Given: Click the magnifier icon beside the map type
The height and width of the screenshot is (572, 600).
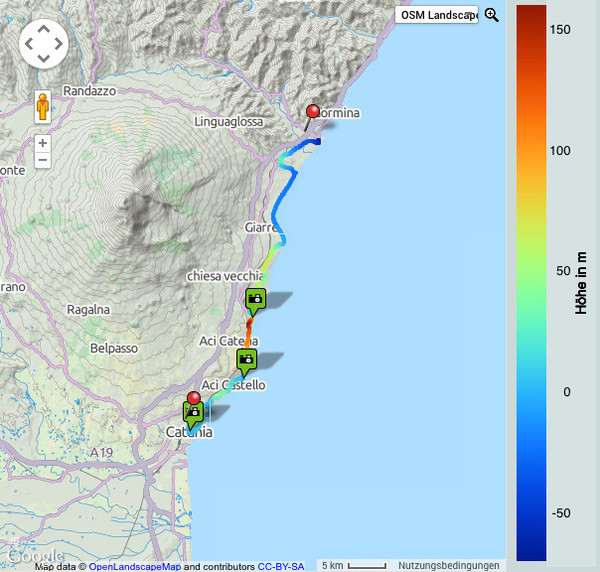Looking at the screenshot, I should point(491,15).
